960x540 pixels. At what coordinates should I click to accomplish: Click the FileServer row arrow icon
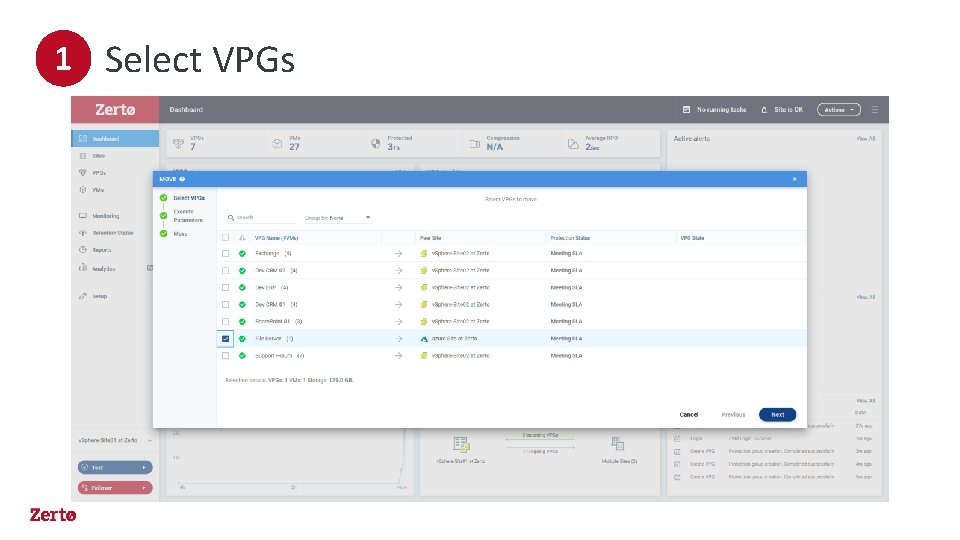[x=399, y=339]
